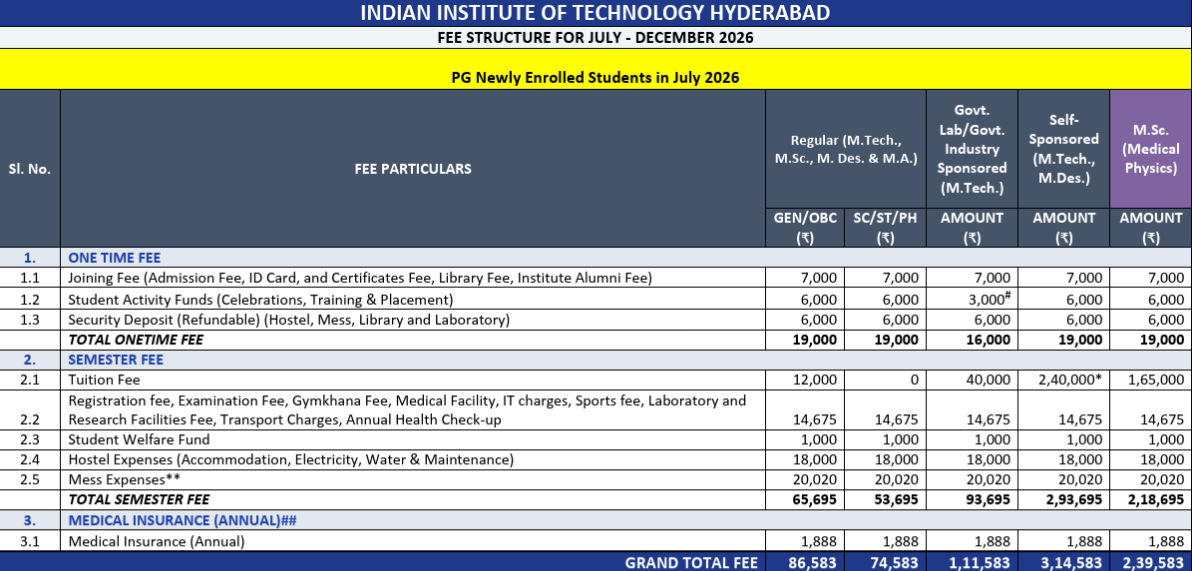Select the 'TOTAL ONETIME FEE' label
This screenshot has width=1192, height=571.
point(136,340)
